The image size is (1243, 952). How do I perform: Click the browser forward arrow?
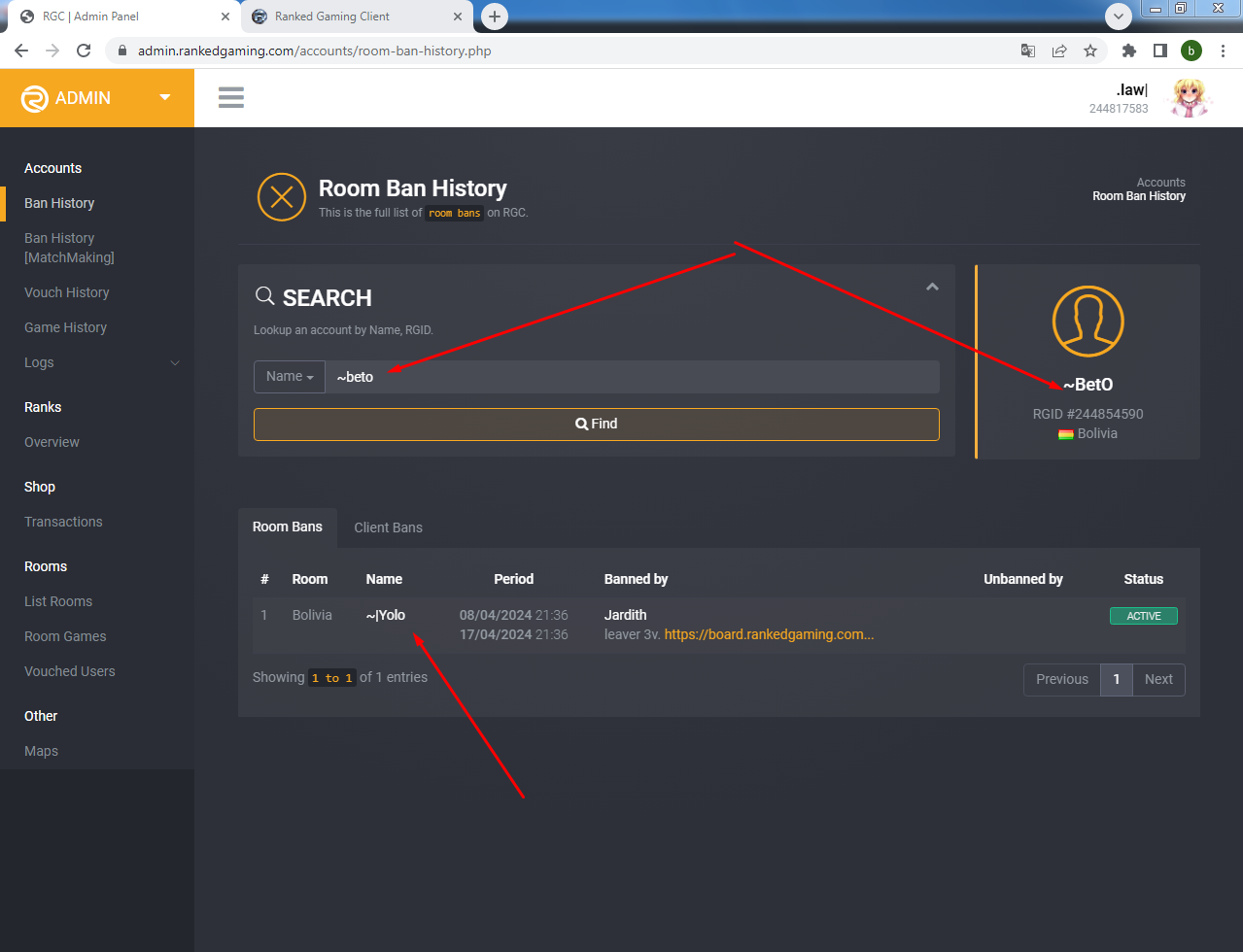click(x=52, y=51)
